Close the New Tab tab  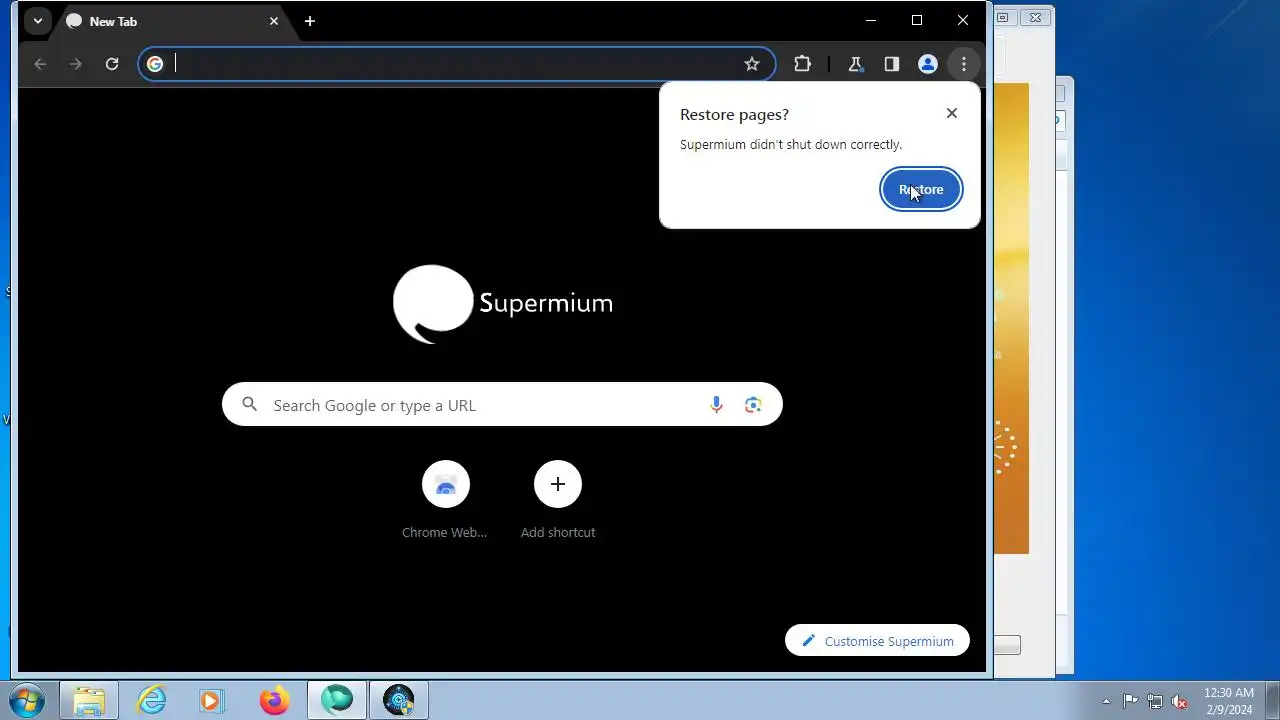pos(274,21)
